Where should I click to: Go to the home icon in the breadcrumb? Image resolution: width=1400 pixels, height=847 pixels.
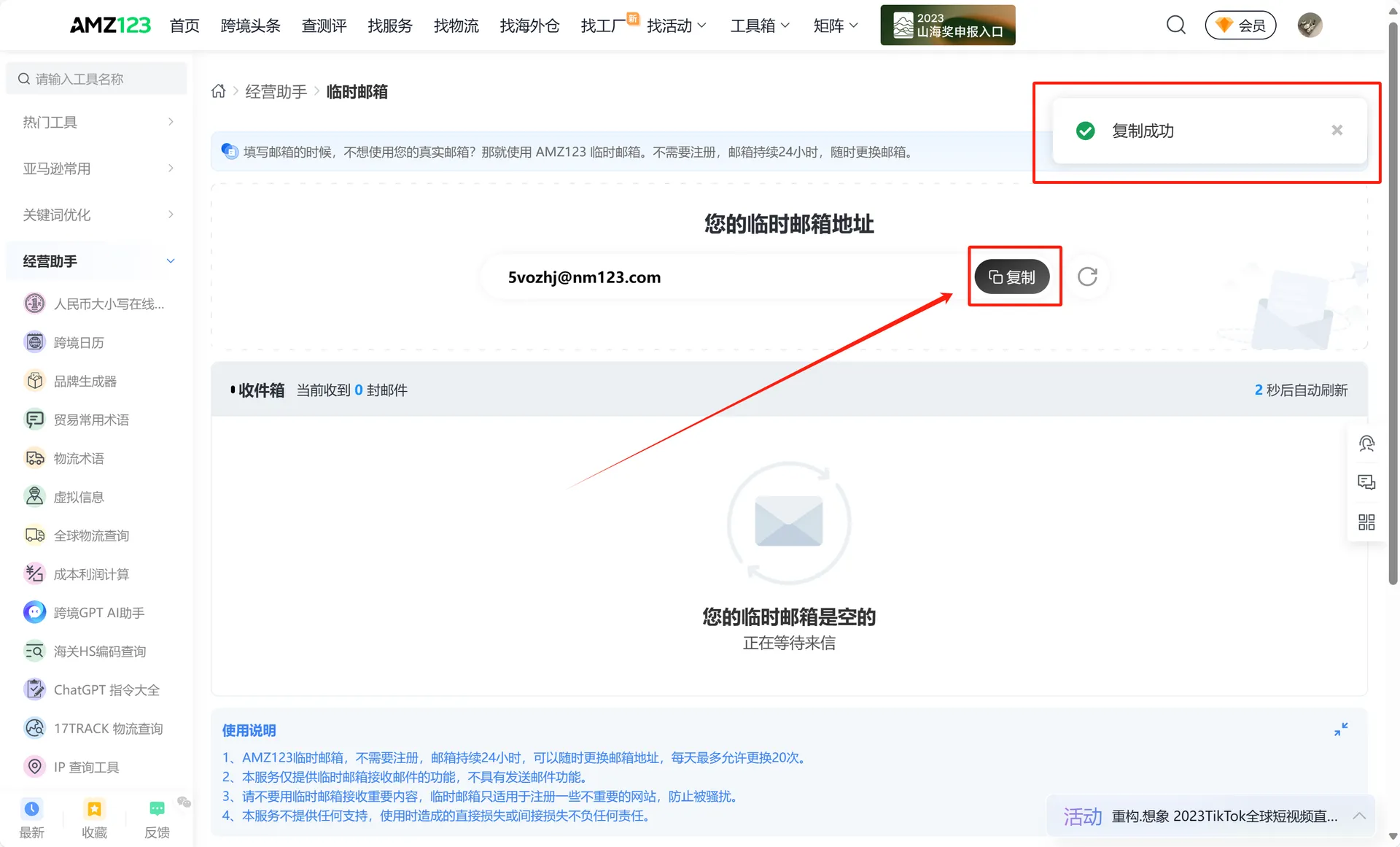[218, 91]
